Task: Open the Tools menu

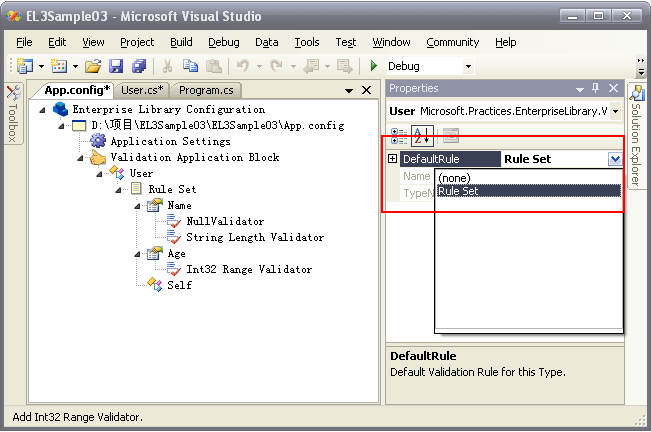Action: (307, 42)
